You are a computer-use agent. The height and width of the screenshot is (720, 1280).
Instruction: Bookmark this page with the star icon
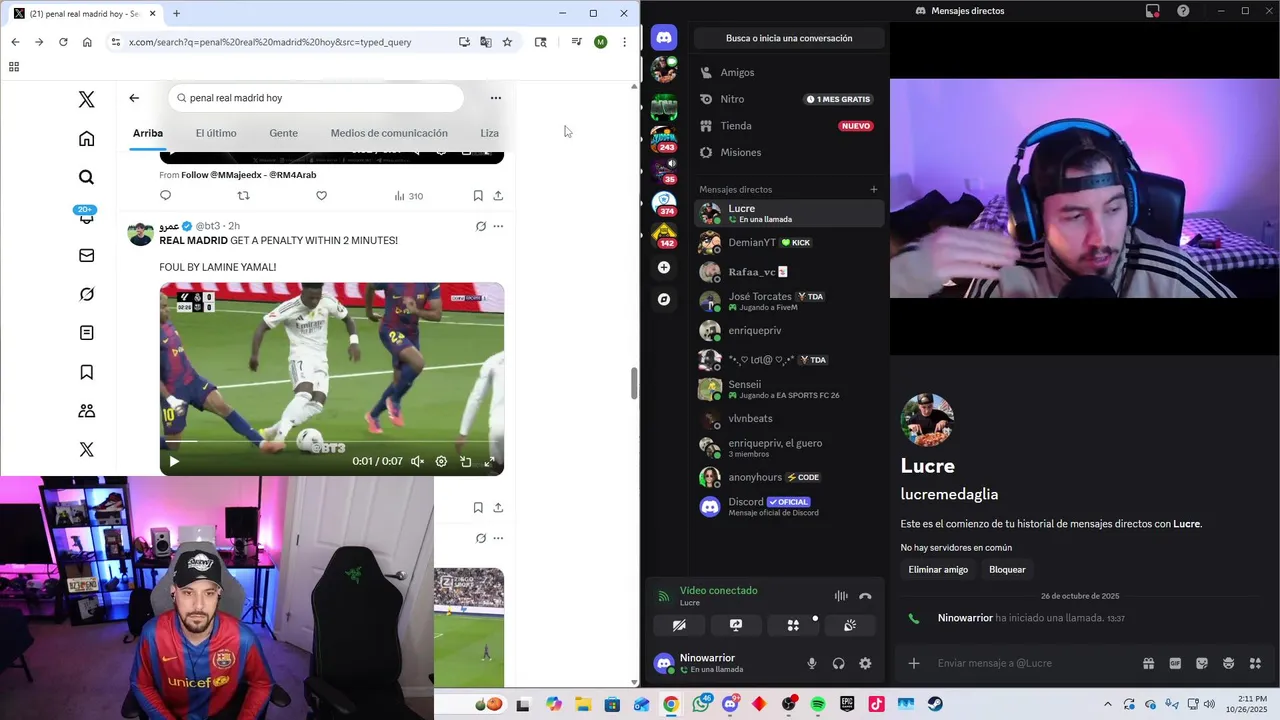tap(507, 42)
